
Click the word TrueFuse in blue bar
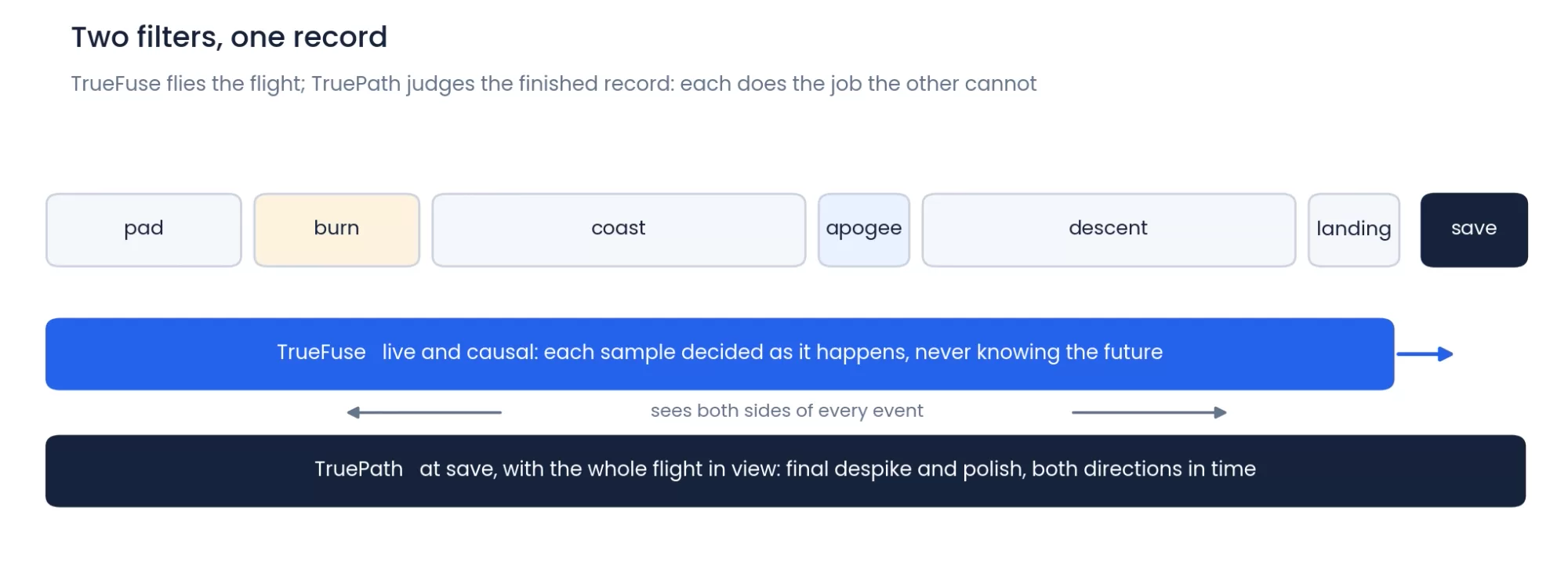point(321,352)
